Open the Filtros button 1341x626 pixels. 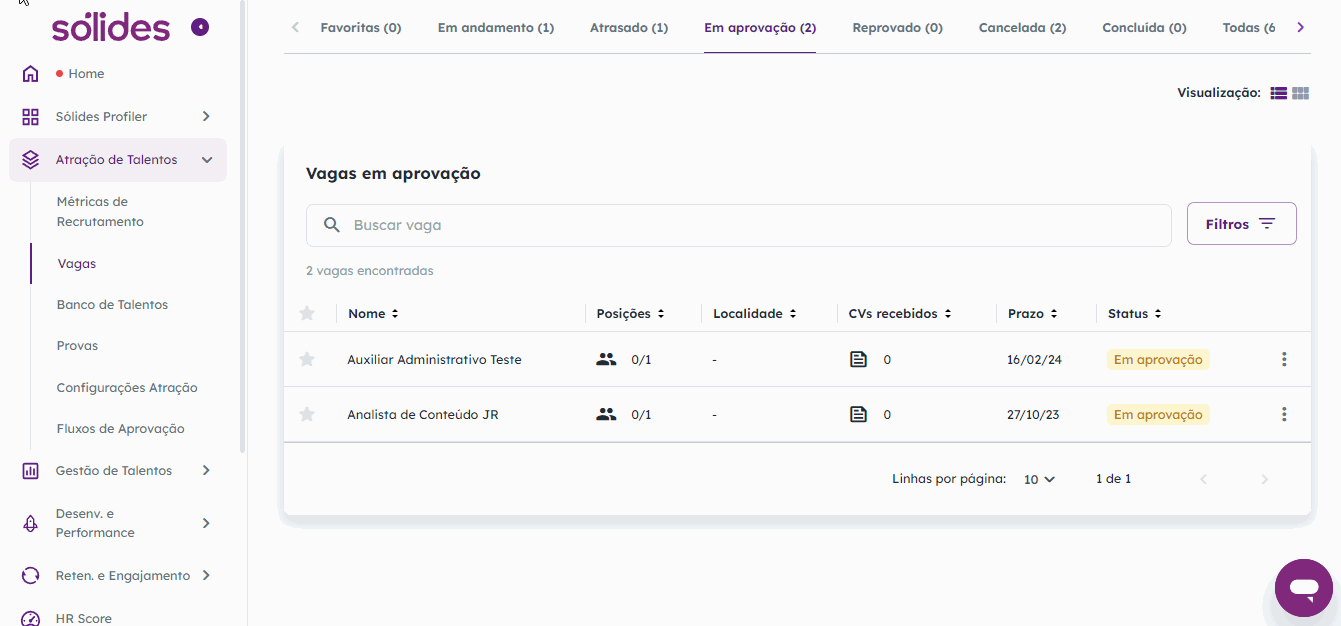click(1242, 224)
